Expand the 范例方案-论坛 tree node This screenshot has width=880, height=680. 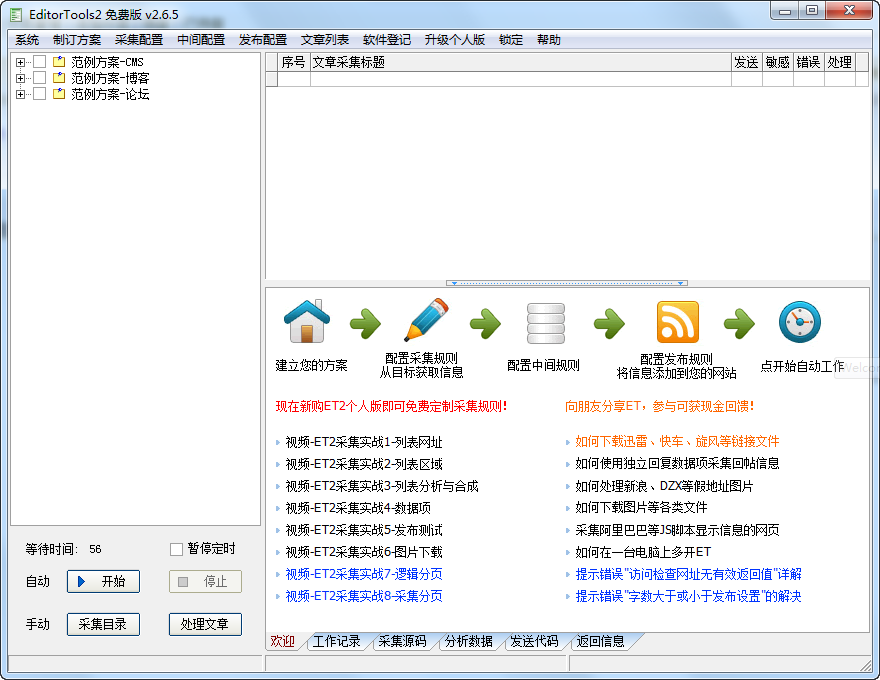20,94
